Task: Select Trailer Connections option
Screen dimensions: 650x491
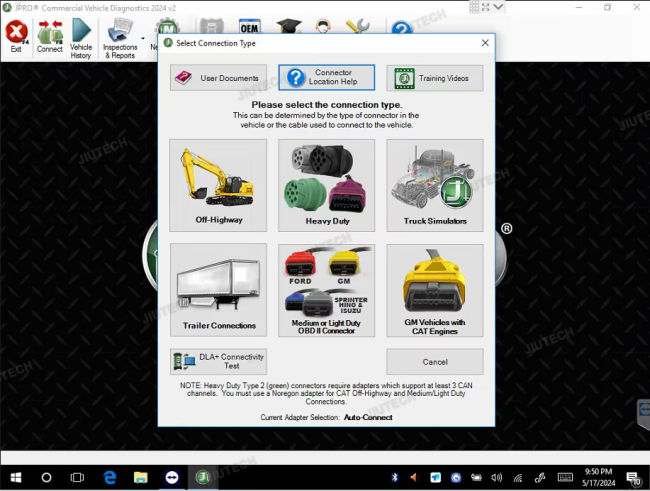Action: [218, 290]
